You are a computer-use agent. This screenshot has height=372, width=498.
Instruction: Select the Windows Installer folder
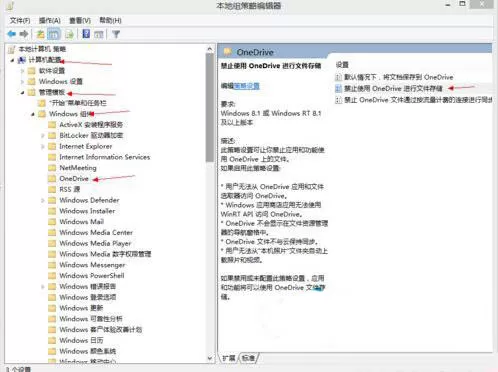tap(87, 211)
